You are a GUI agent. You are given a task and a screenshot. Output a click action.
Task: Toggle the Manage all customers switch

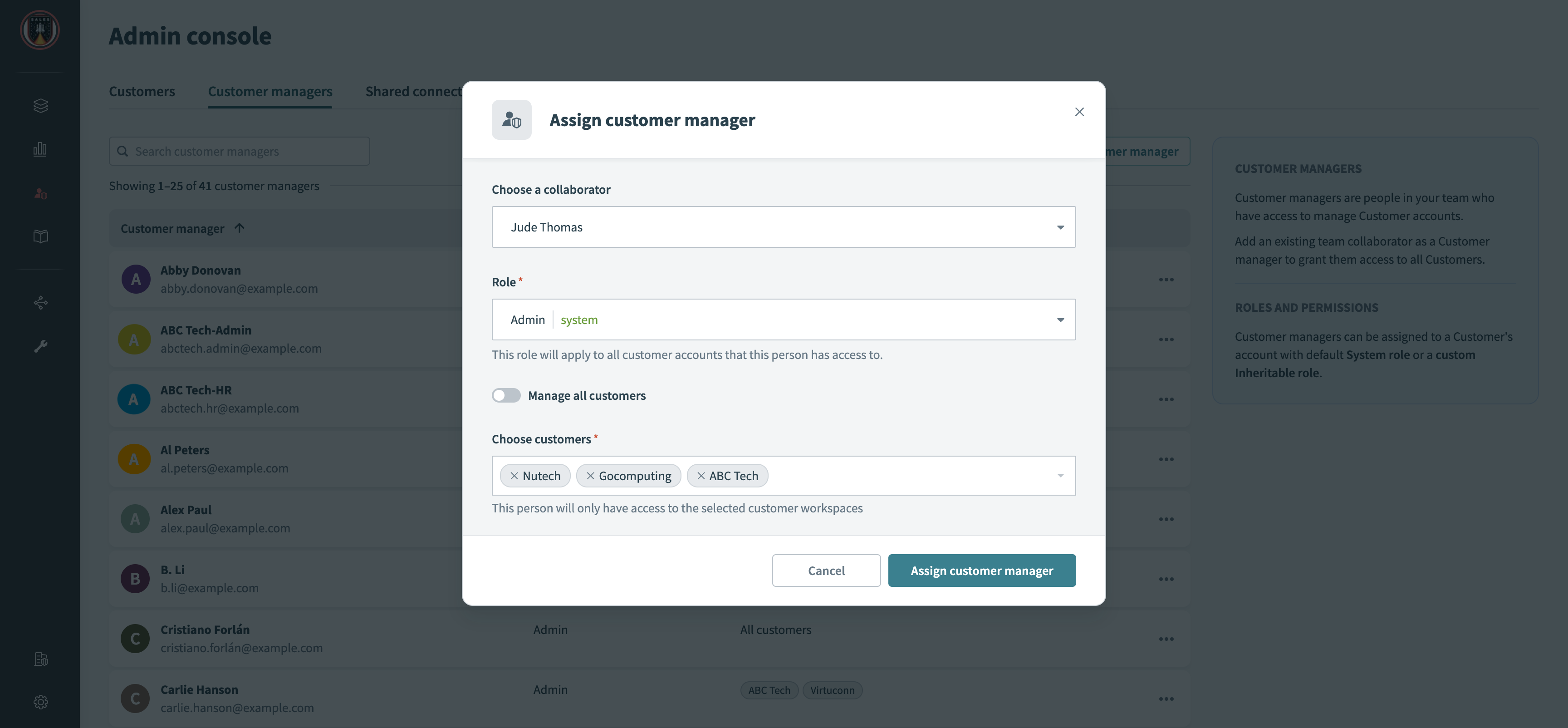point(506,395)
